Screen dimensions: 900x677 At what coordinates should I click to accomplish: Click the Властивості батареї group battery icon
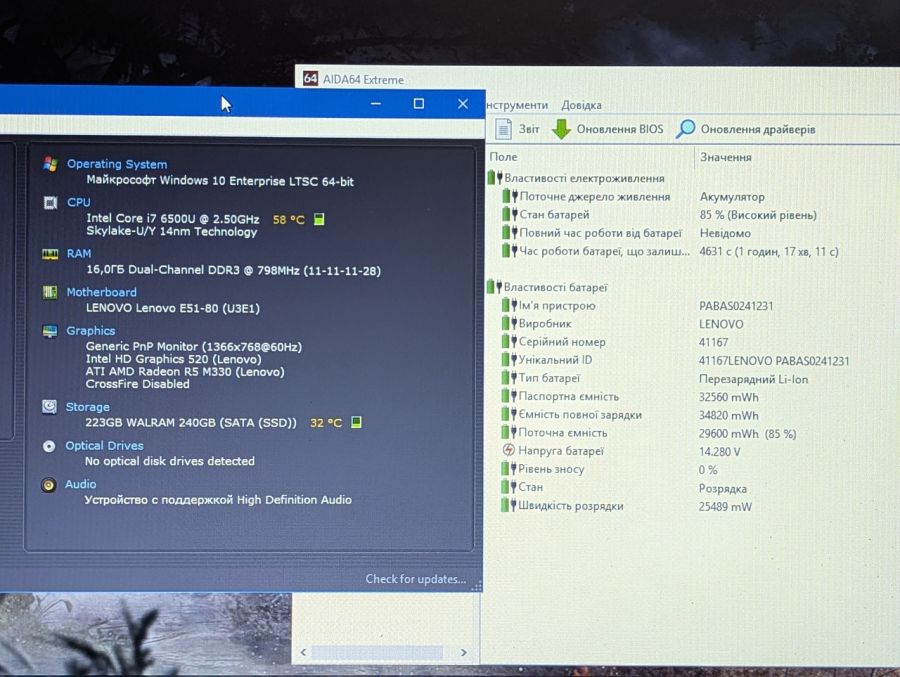point(494,287)
